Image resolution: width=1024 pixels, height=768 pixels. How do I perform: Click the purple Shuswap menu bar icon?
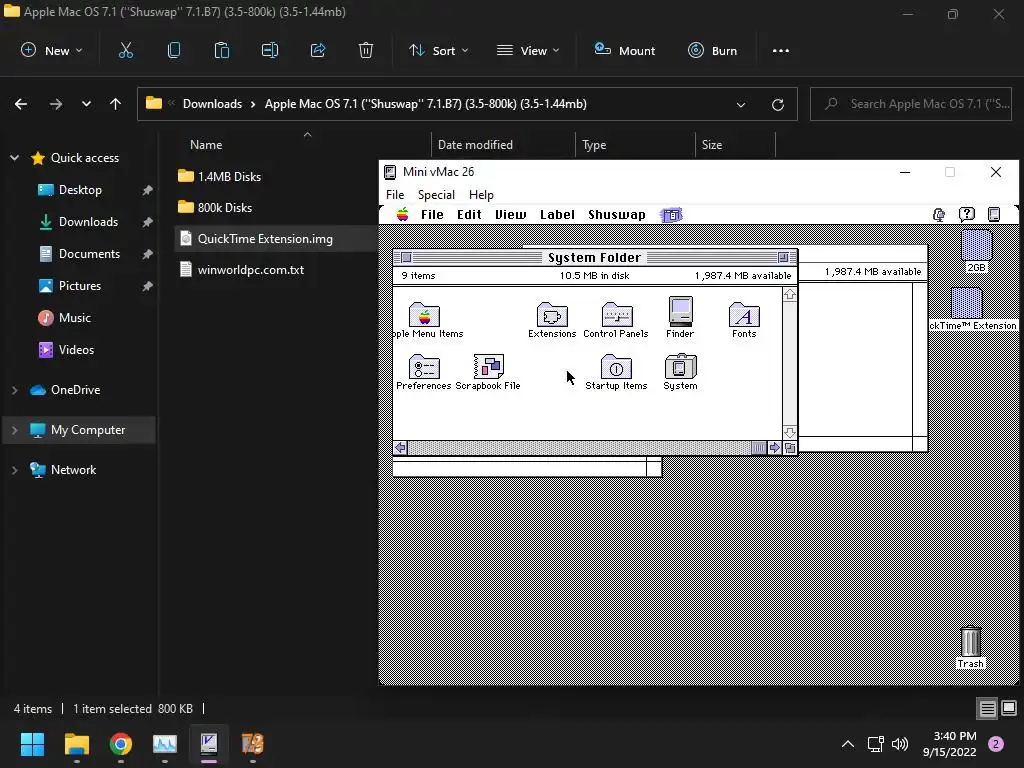coord(671,215)
